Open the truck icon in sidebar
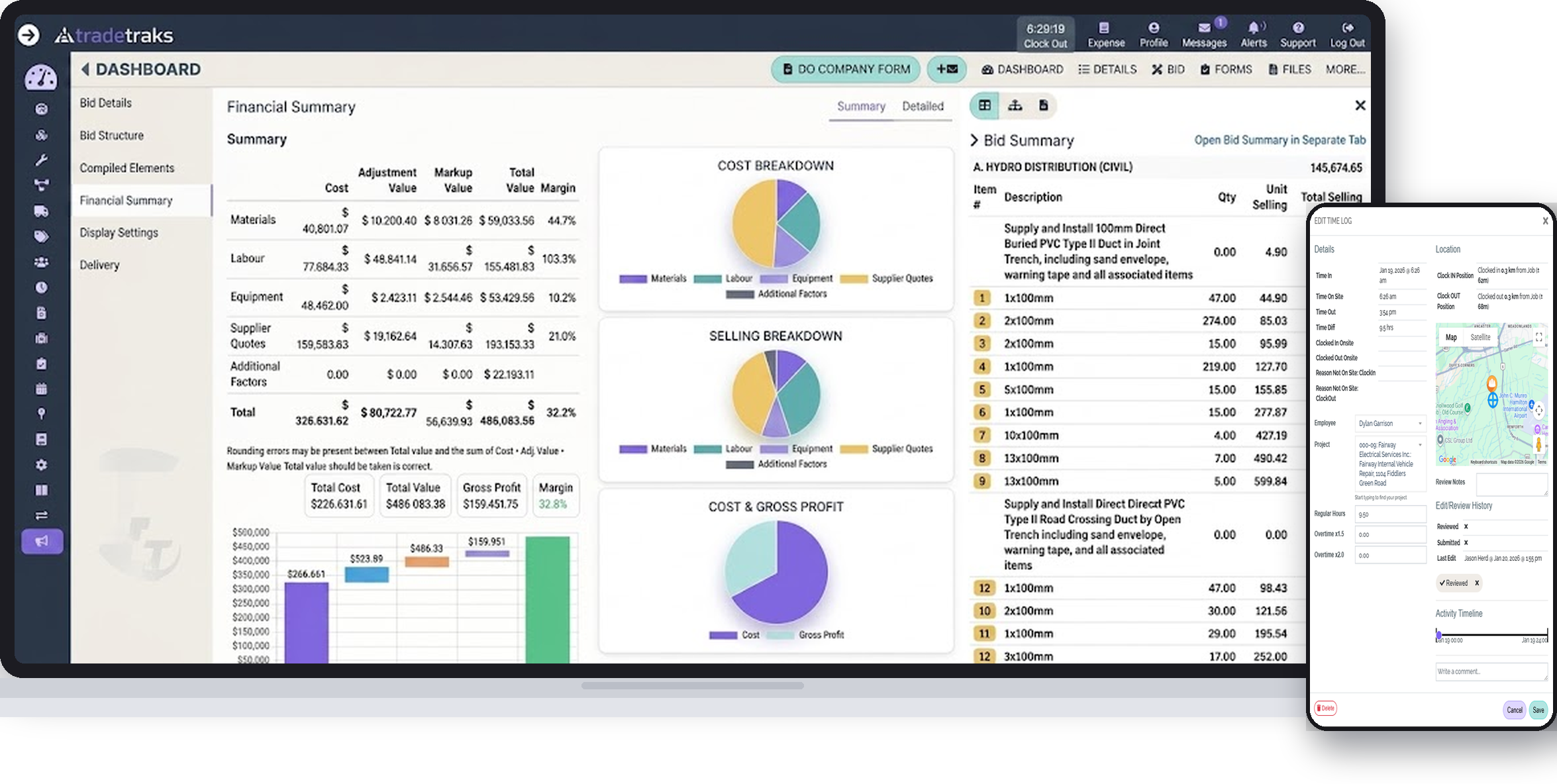The image size is (1557, 784). click(x=41, y=211)
